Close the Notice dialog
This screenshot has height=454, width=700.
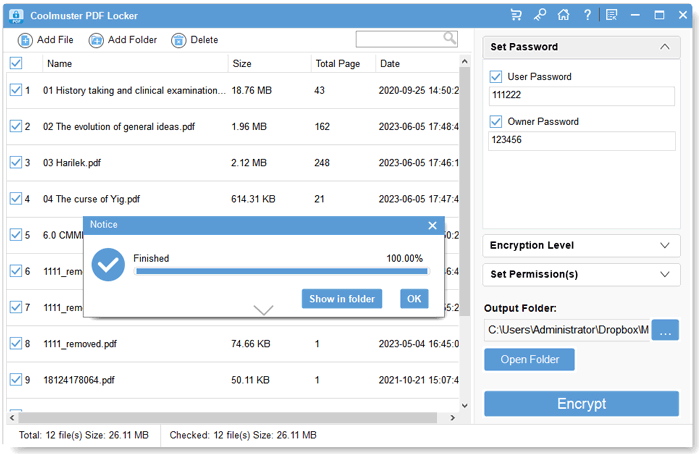click(432, 225)
